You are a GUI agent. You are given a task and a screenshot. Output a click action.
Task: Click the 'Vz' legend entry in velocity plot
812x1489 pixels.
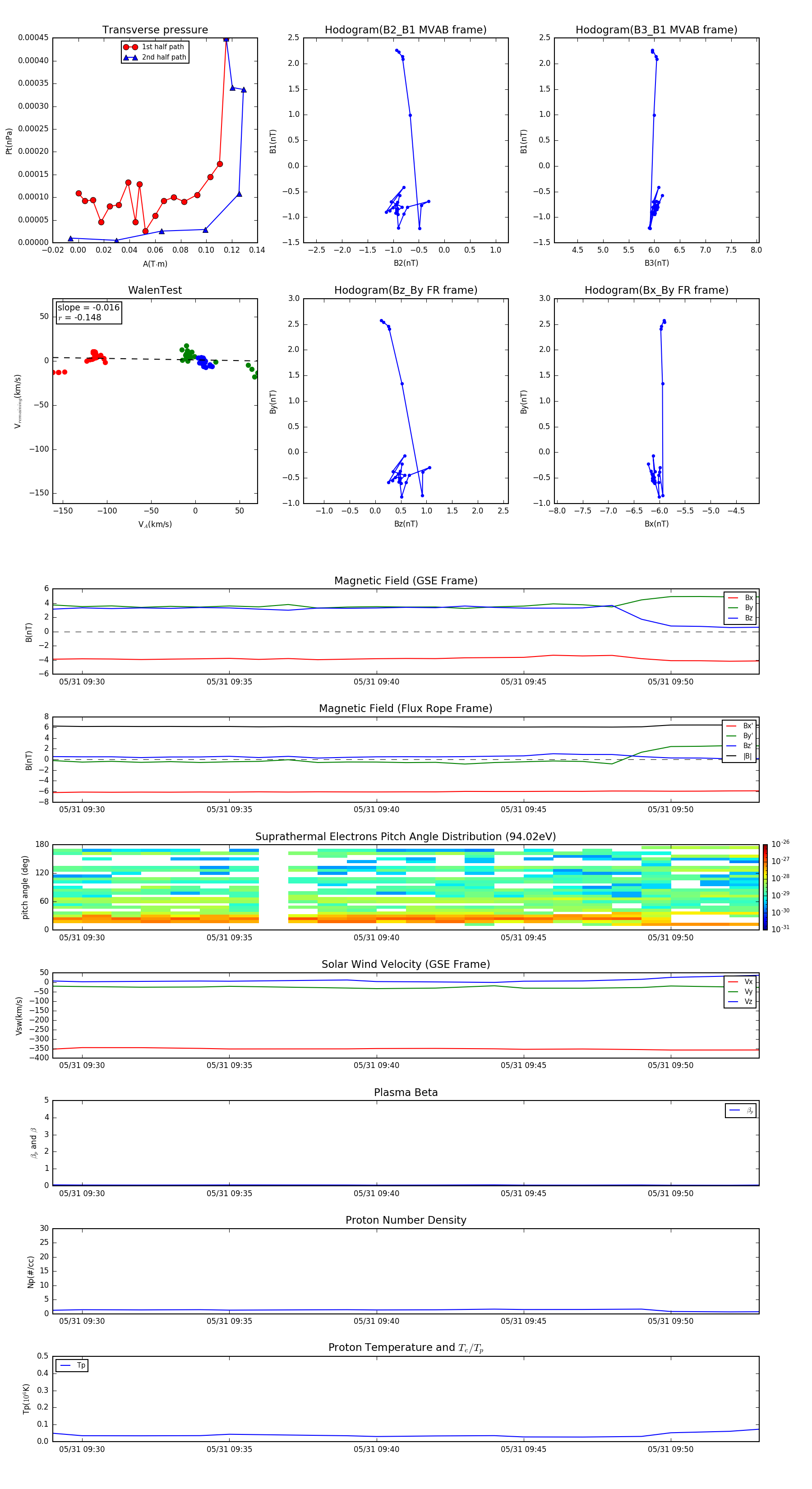pyautogui.click(x=740, y=1001)
